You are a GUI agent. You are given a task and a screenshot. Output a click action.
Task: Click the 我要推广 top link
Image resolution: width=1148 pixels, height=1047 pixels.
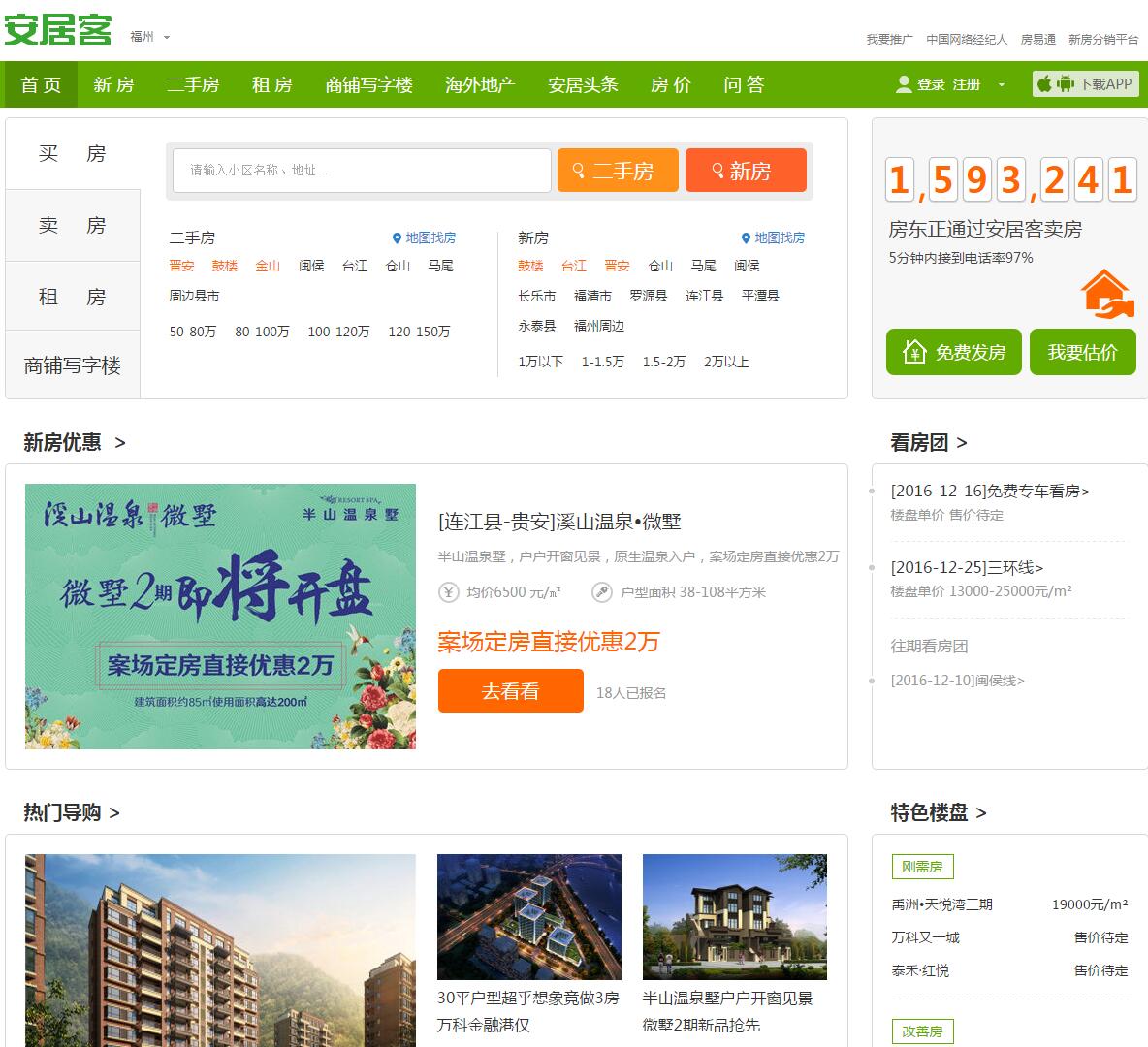[889, 40]
